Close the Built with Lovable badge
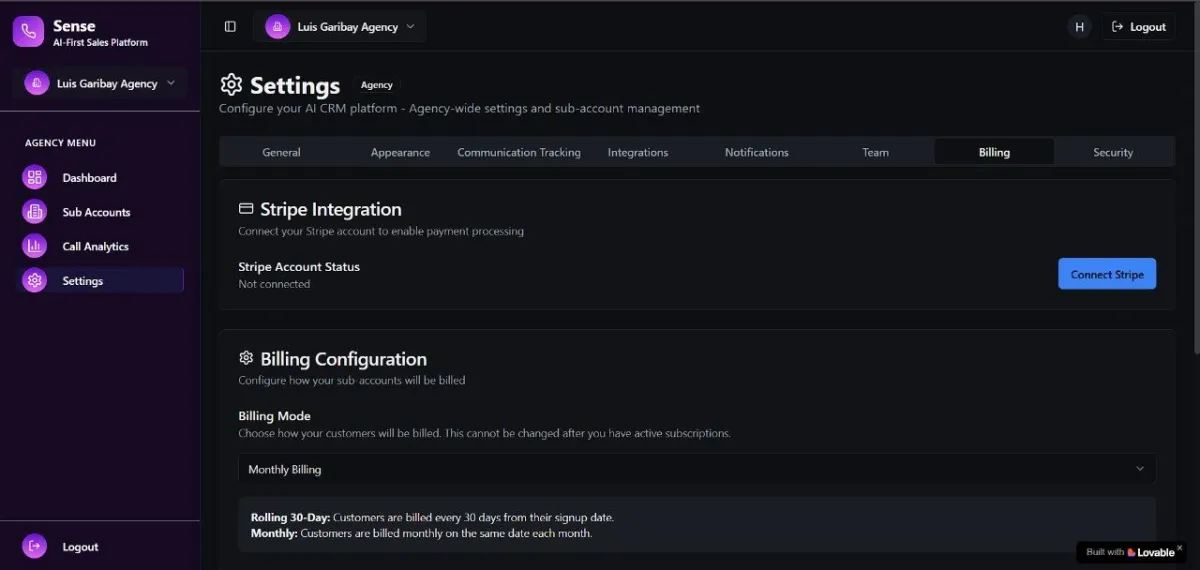Viewport: 1200px width, 570px height. (x=1179, y=548)
